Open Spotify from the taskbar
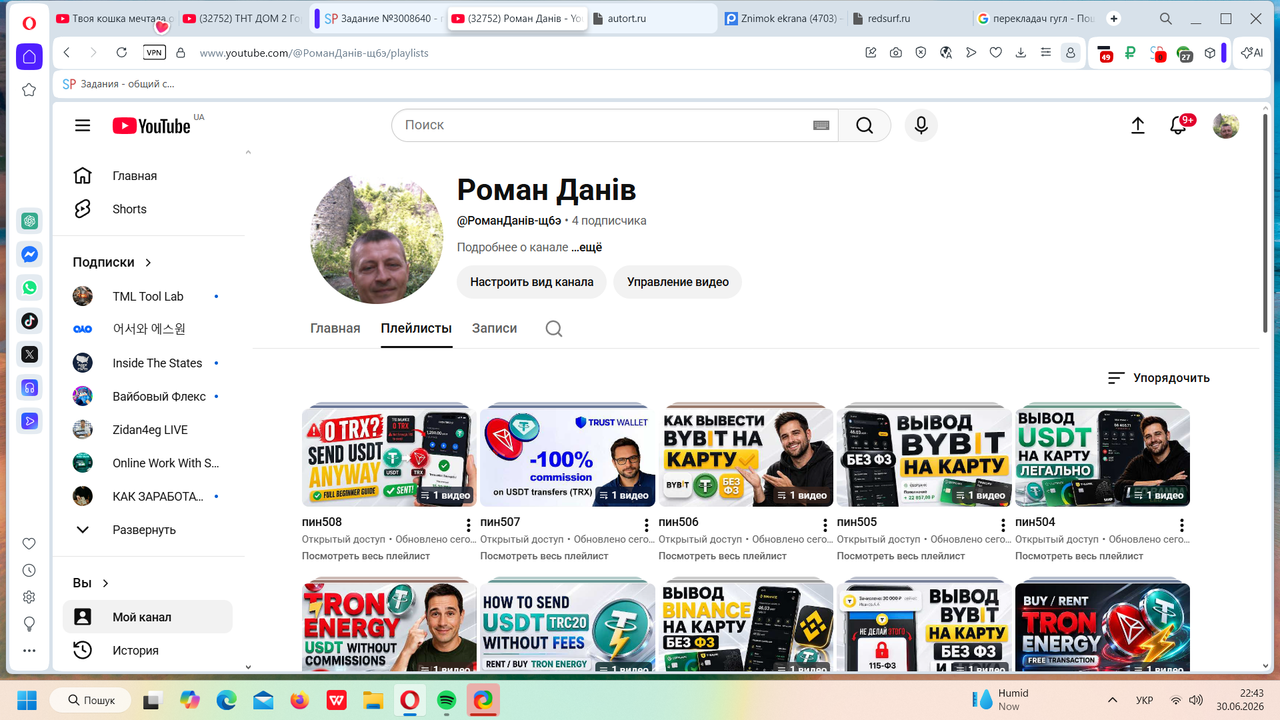Viewport: 1280px width, 720px height. pos(447,700)
